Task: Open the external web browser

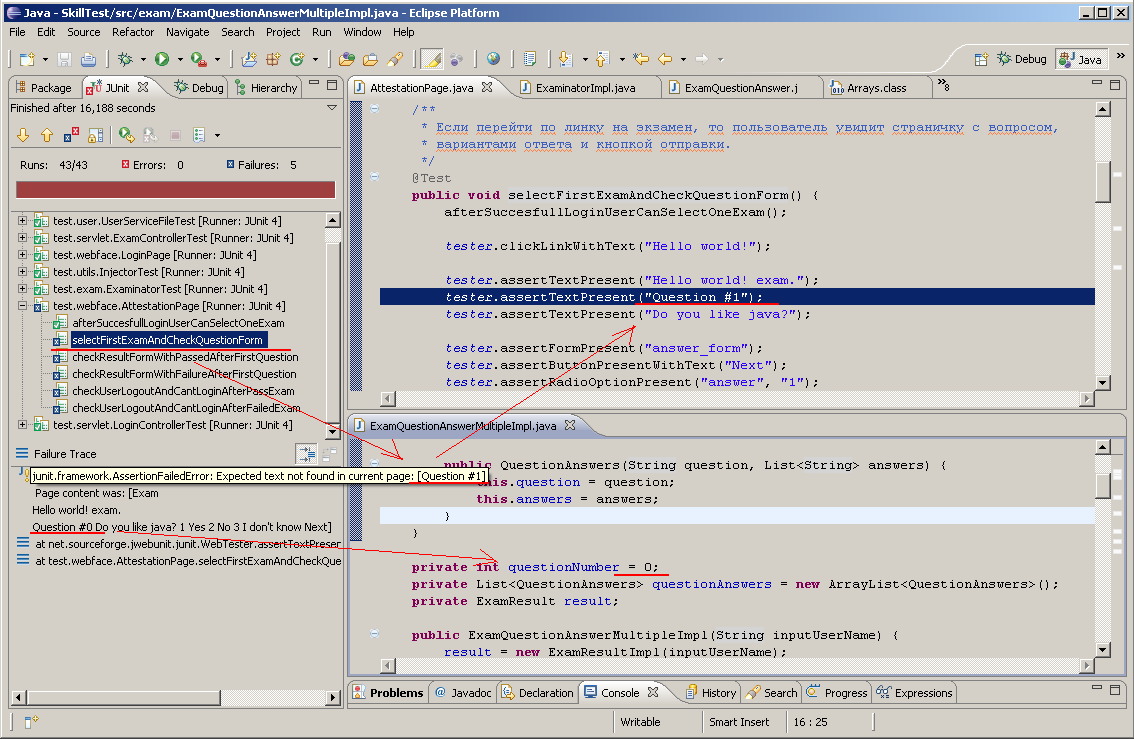Action: 493,58
